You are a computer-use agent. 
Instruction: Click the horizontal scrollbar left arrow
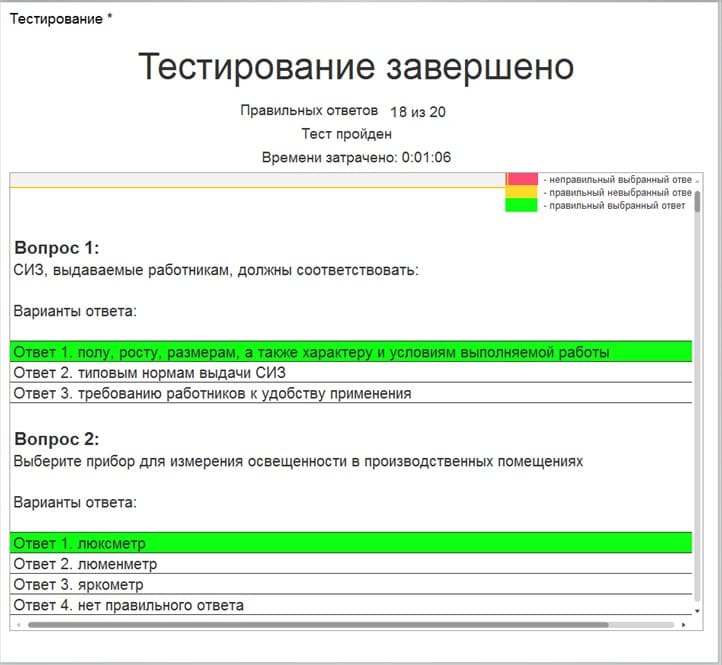pos(18,625)
